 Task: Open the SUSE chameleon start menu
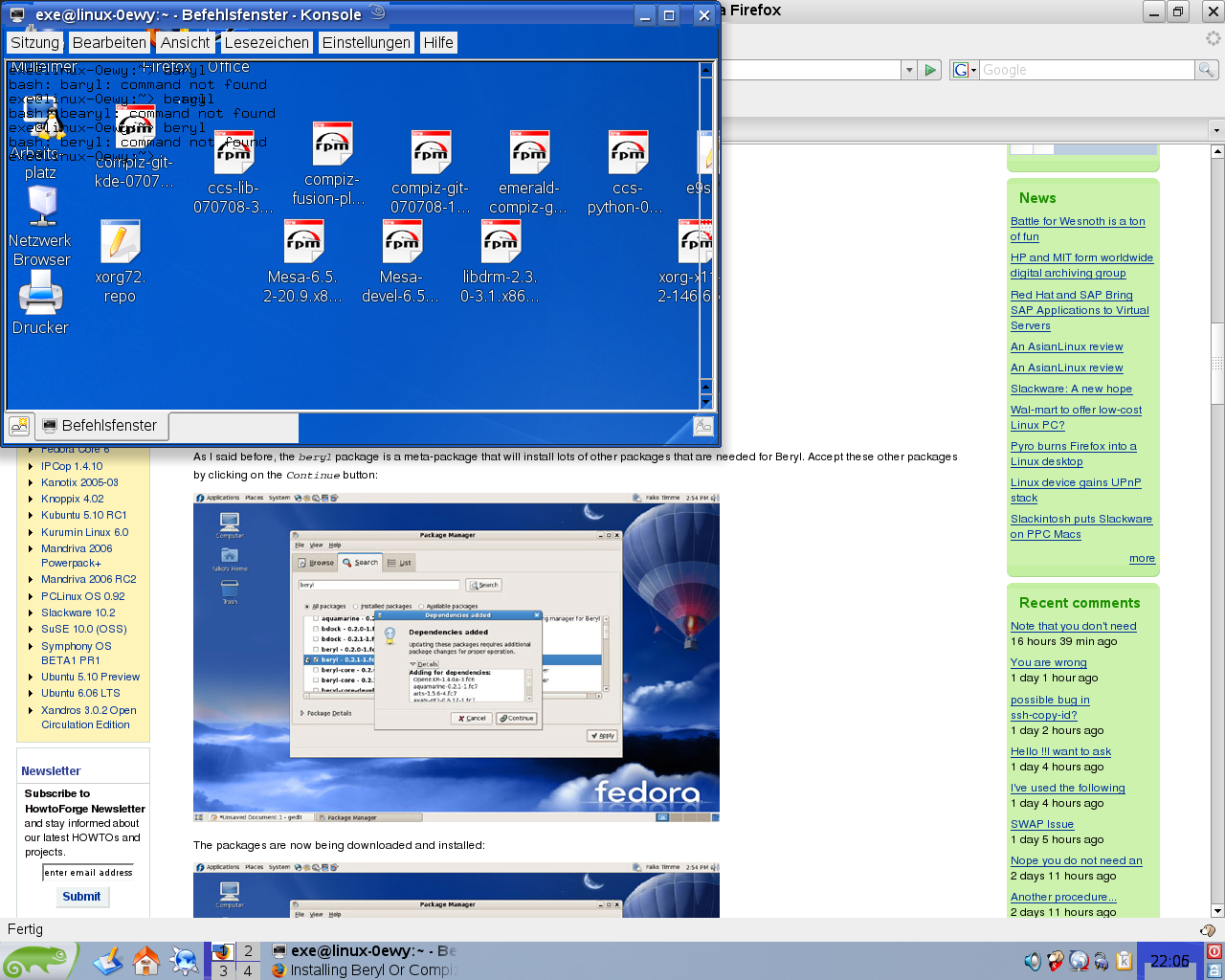(x=39, y=961)
